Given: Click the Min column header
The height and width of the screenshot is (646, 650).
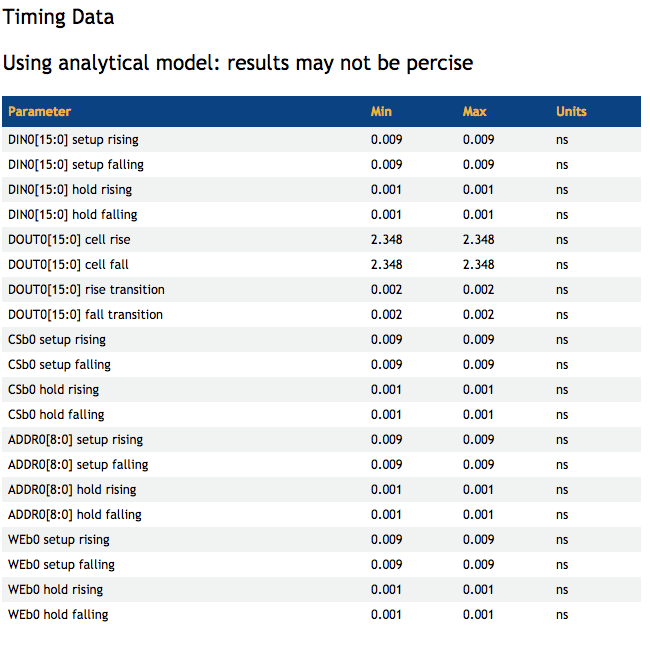Looking at the screenshot, I should pyautogui.click(x=381, y=112).
